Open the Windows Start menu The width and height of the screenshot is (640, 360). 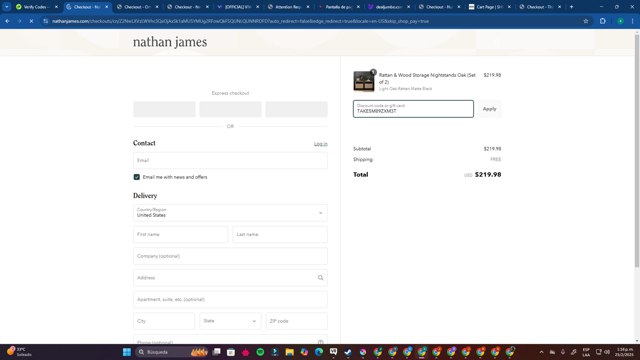click(x=127, y=352)
